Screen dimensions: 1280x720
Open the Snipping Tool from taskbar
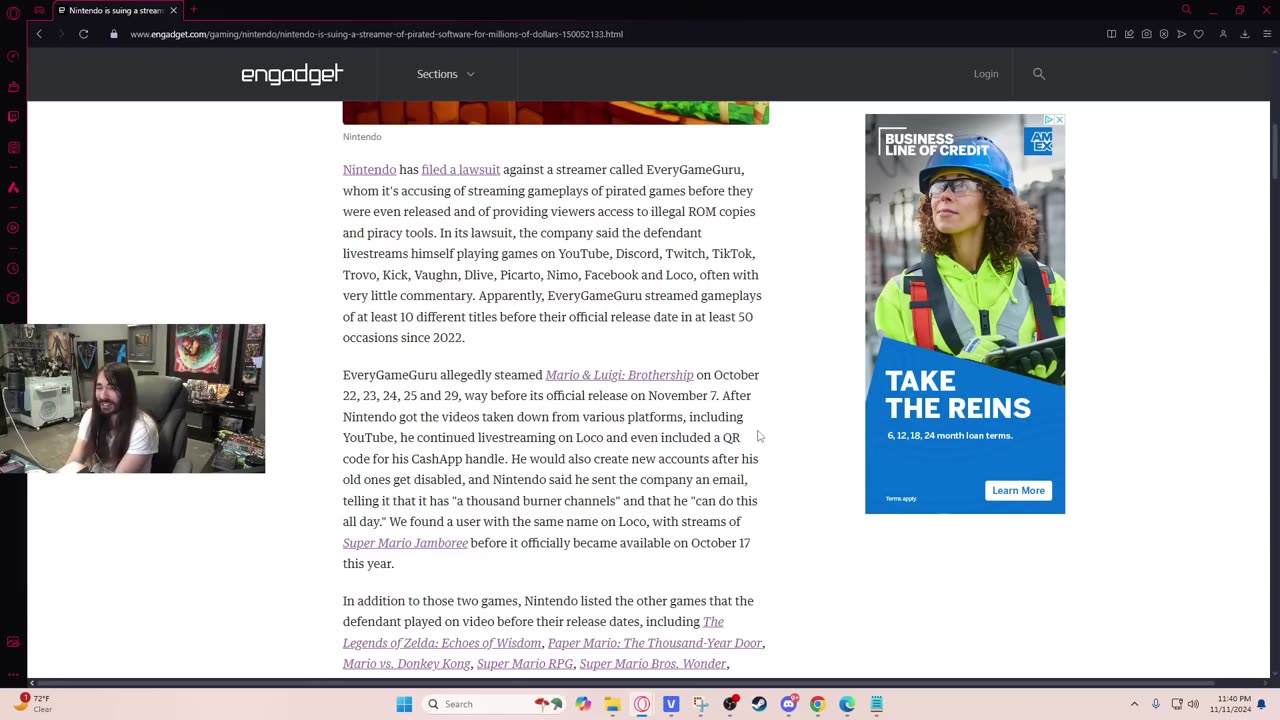point(700,704)
